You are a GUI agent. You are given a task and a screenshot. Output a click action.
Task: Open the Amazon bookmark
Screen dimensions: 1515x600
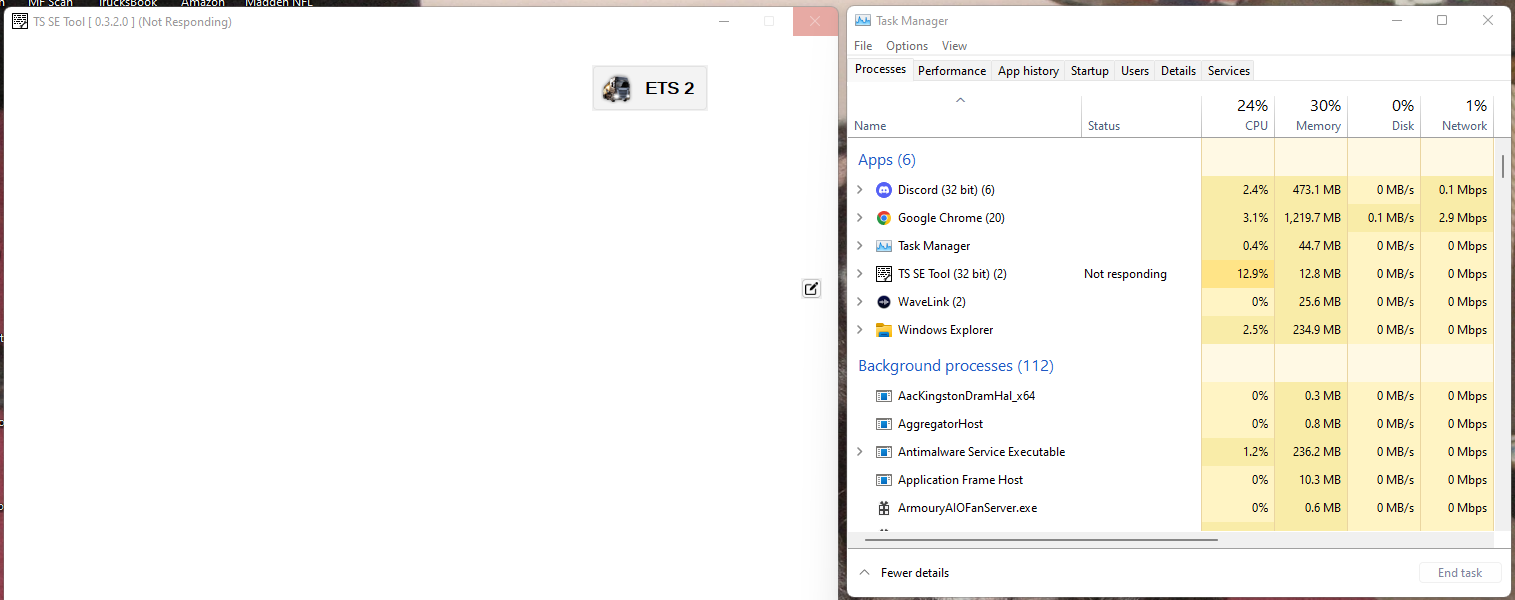(x=202, y=3)
